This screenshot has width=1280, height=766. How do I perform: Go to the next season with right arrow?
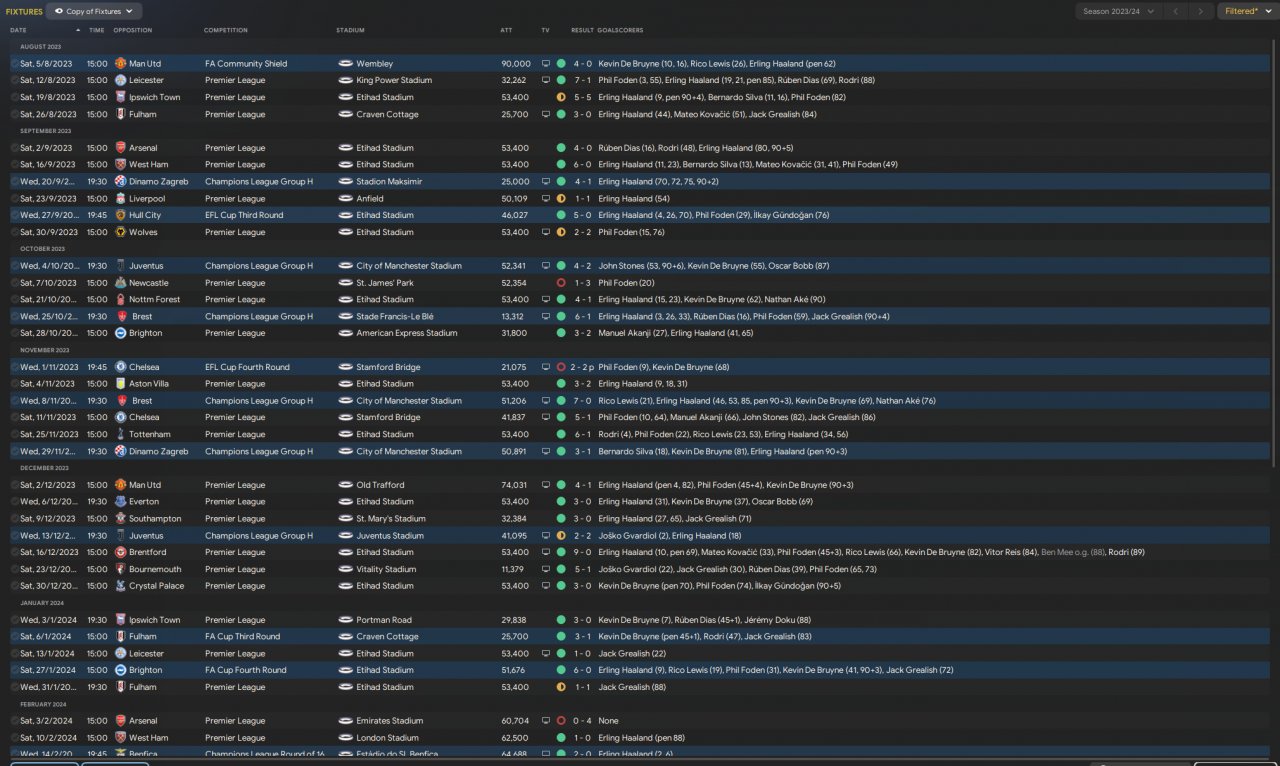(x=1201, y=11)
